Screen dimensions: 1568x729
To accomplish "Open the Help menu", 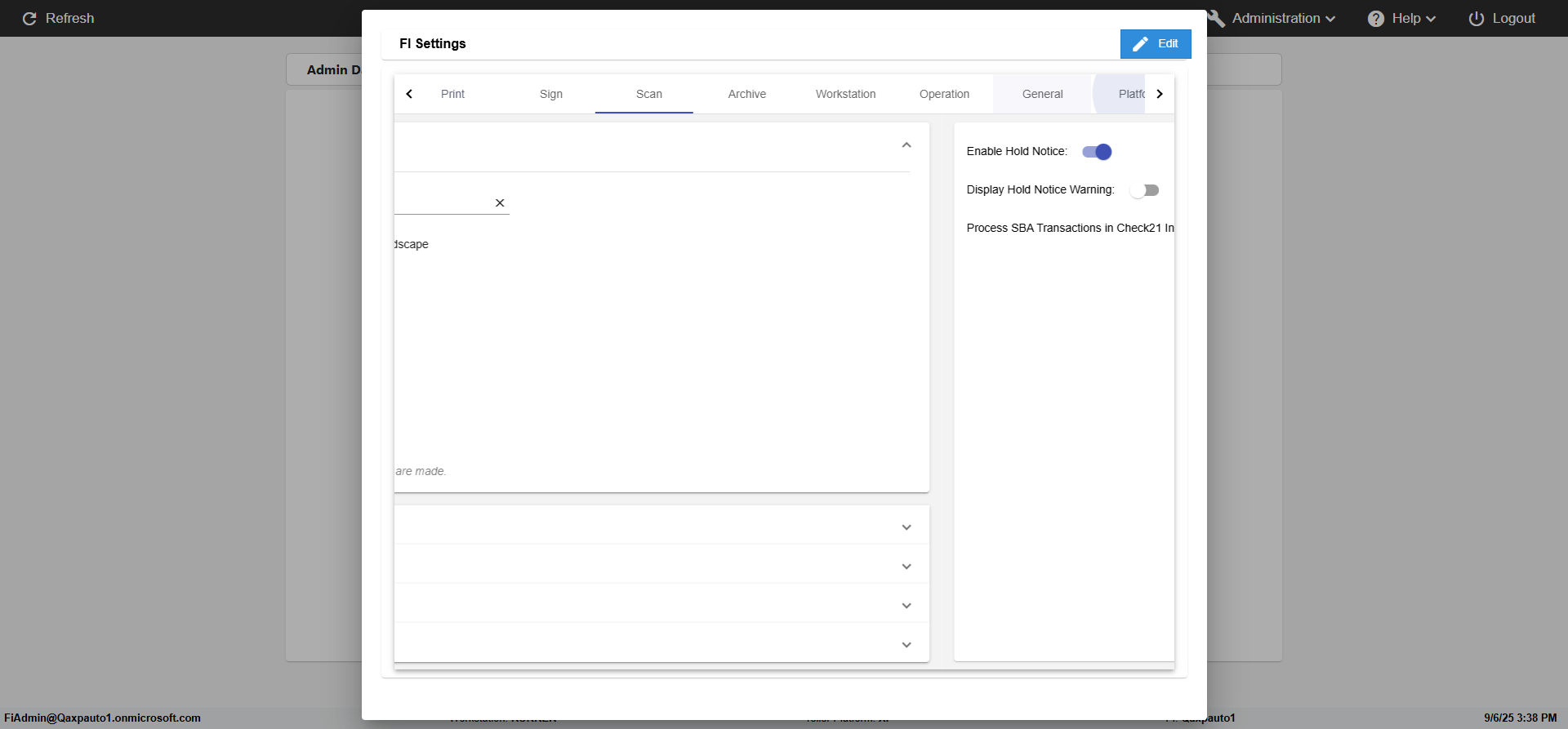I will (1401, 19).
